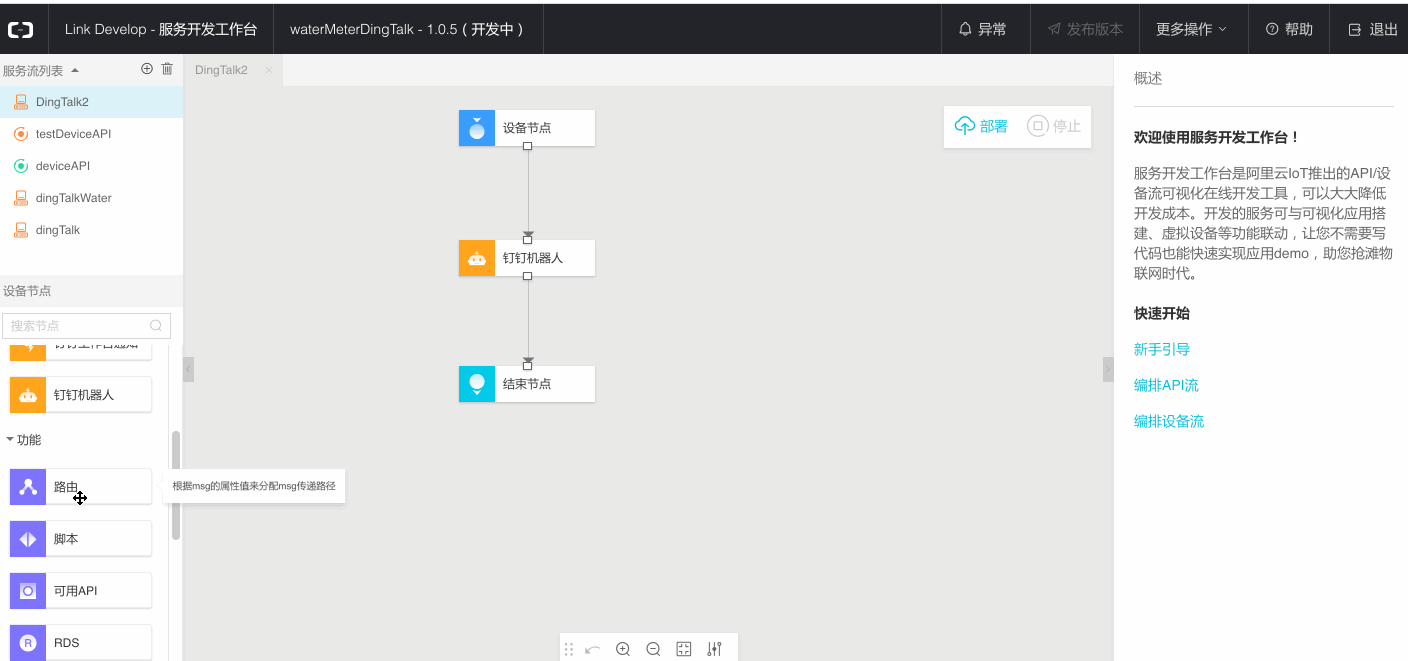
Task: Click the output port of canvas 钉钉机器人 node
Action: (x=528, y=276)
